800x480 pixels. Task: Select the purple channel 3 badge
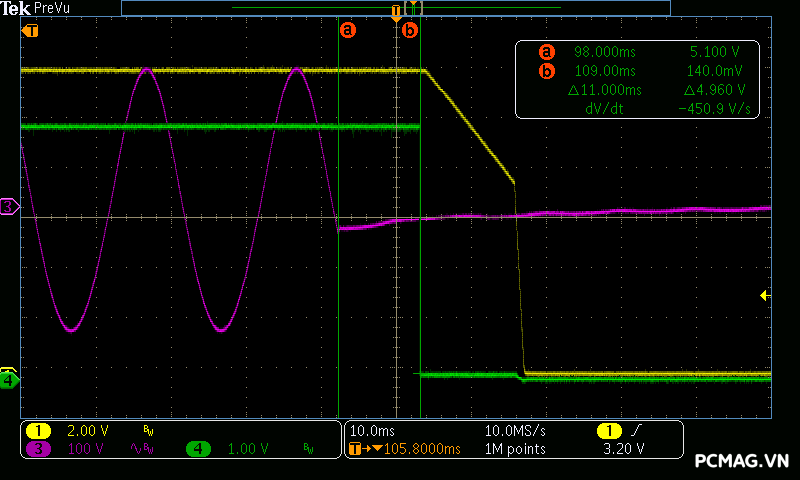tap(38, 449)
